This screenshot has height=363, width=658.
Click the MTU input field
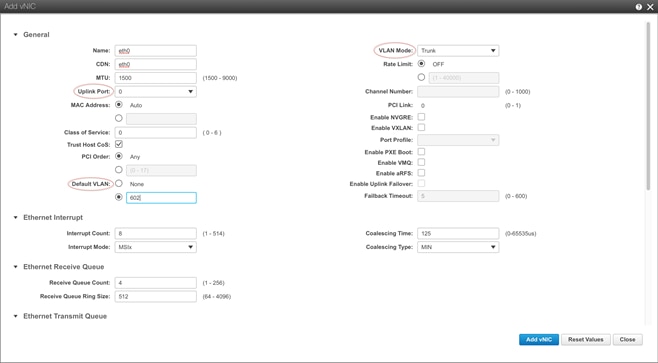click(155, 78)
